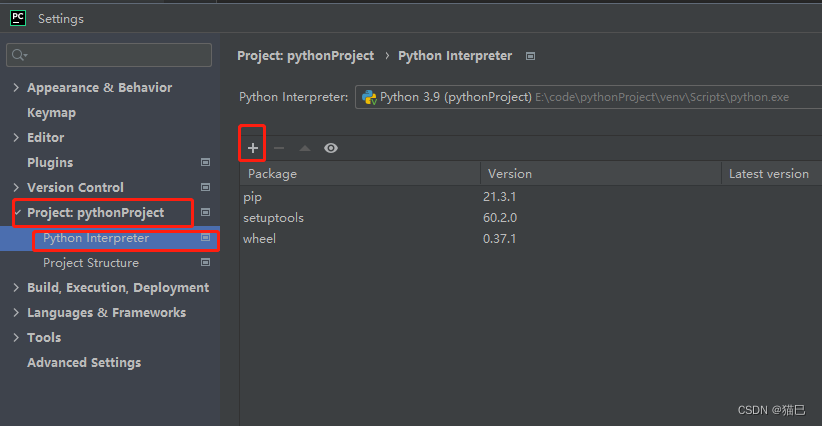Click Project: pythonProject breadcrumb
This screenshot has width=822, height=426.
(306, 56)
